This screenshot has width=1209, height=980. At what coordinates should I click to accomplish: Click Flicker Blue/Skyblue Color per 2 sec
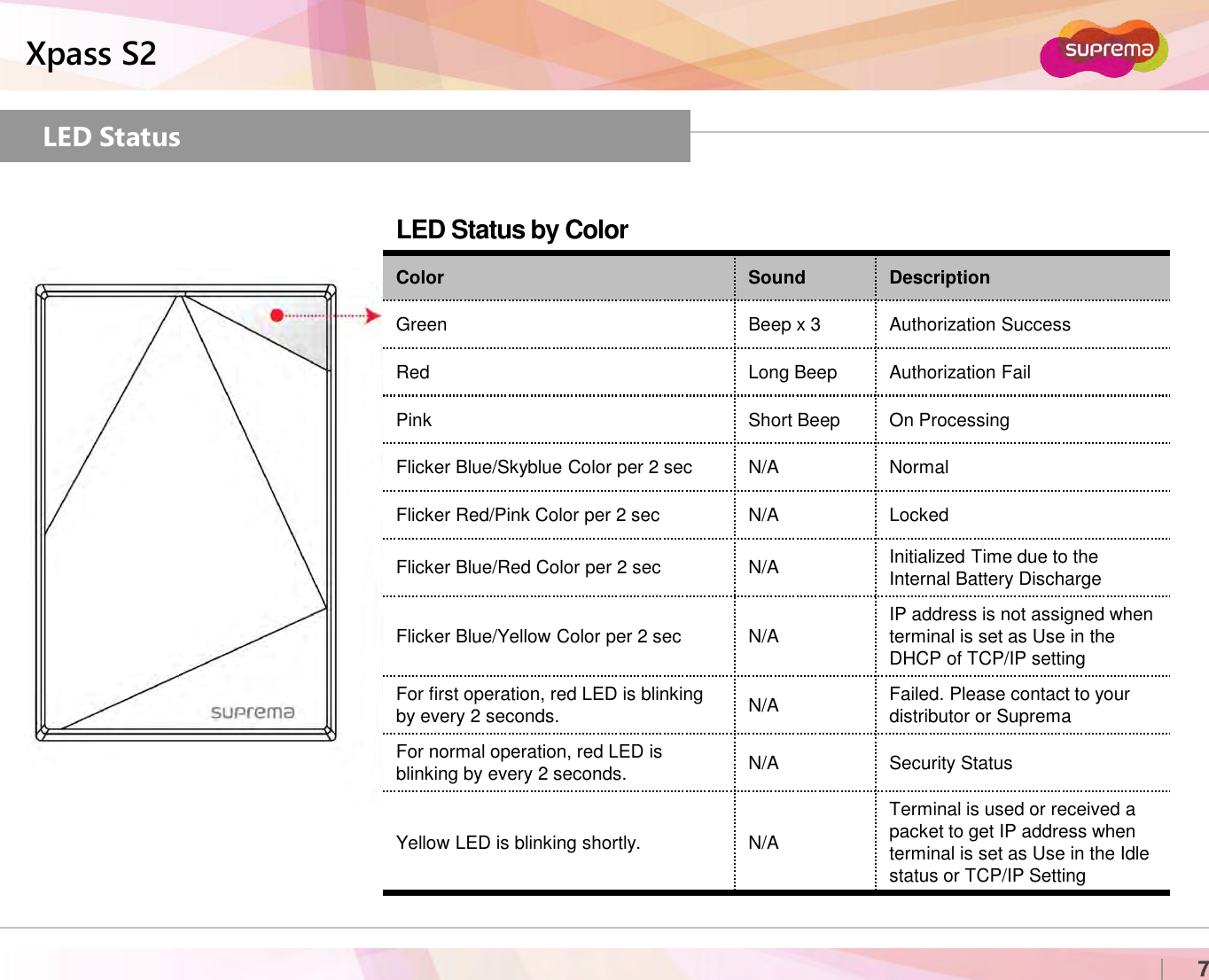tap(544, 467)
